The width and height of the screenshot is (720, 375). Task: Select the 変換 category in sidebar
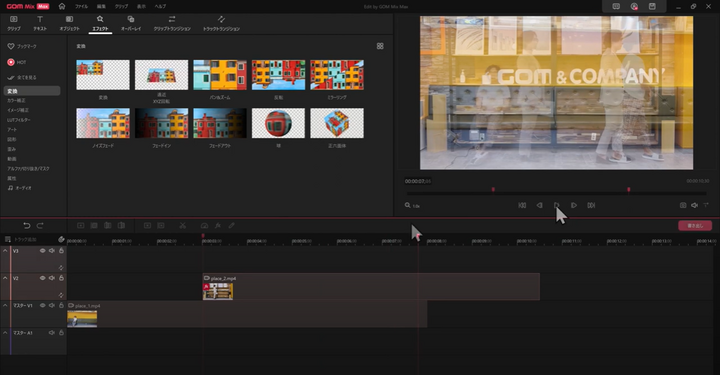pyautogui.click(x=32, y=91)
